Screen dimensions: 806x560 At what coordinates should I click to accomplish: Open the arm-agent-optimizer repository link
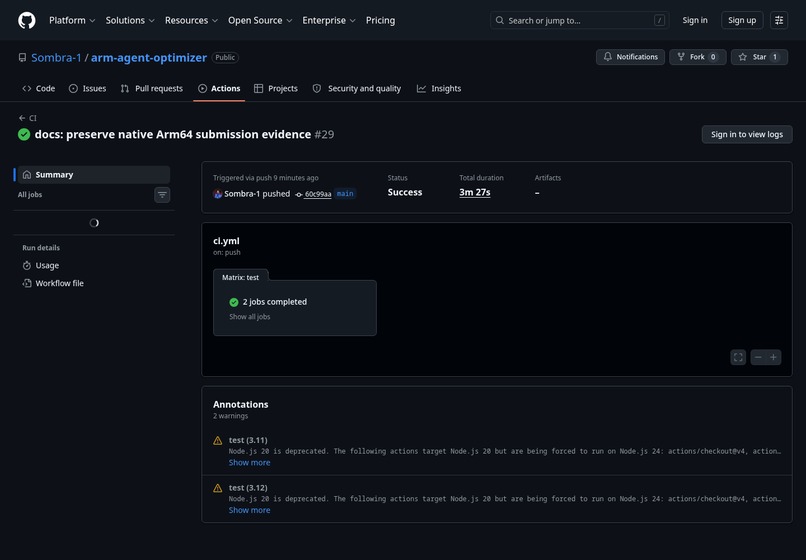click(x=149, y=58)
